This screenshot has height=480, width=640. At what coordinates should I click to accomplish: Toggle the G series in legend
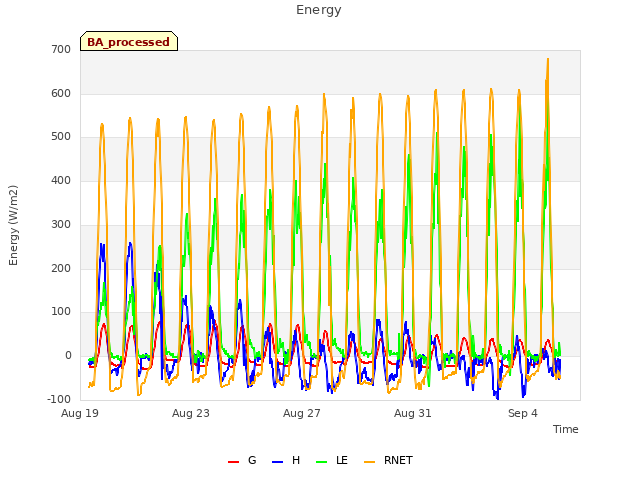click(242, 460)
